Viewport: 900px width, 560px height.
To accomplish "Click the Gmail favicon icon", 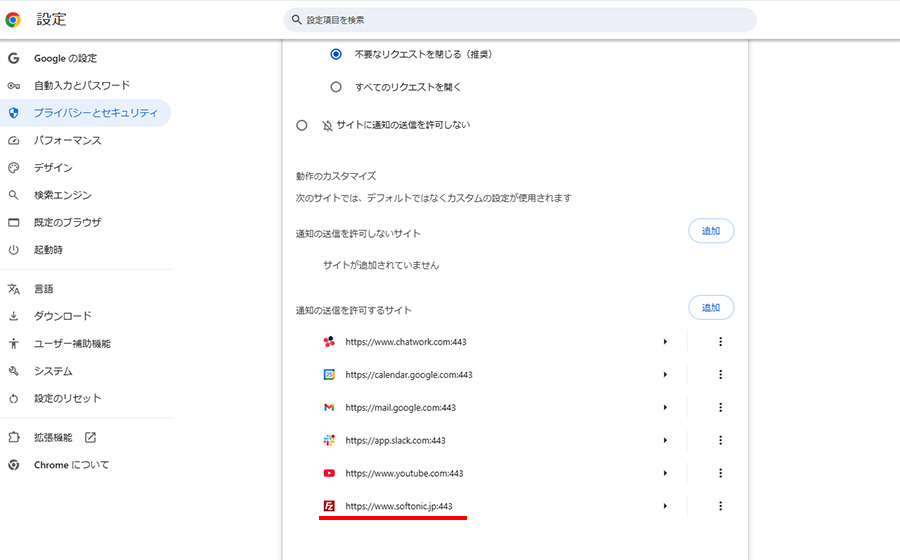I will tap(329, 408).
